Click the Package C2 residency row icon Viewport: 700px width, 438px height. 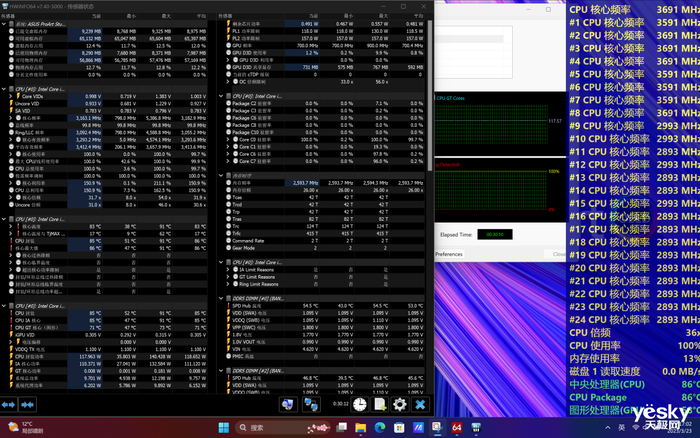228,103
